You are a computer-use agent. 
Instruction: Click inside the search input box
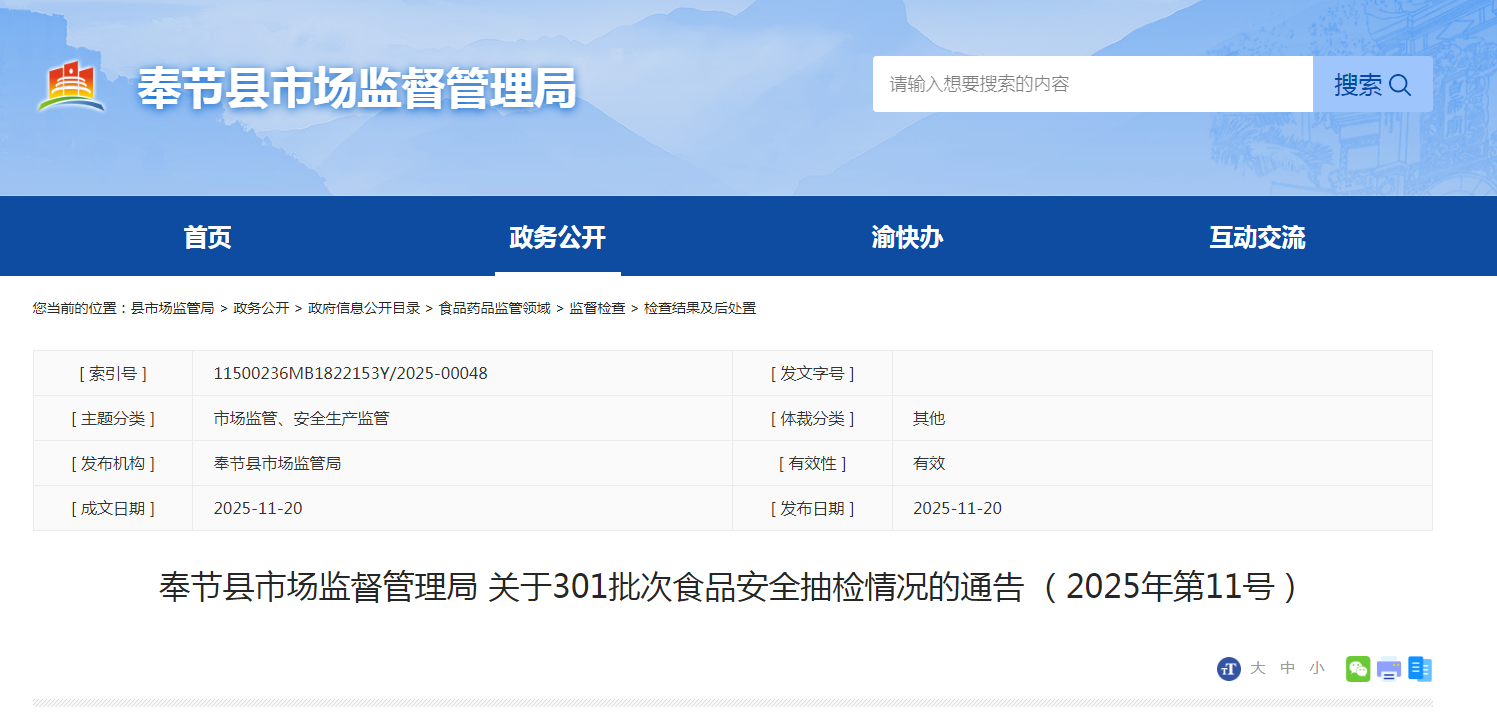pyautogui.click(x=1090, y=84)
